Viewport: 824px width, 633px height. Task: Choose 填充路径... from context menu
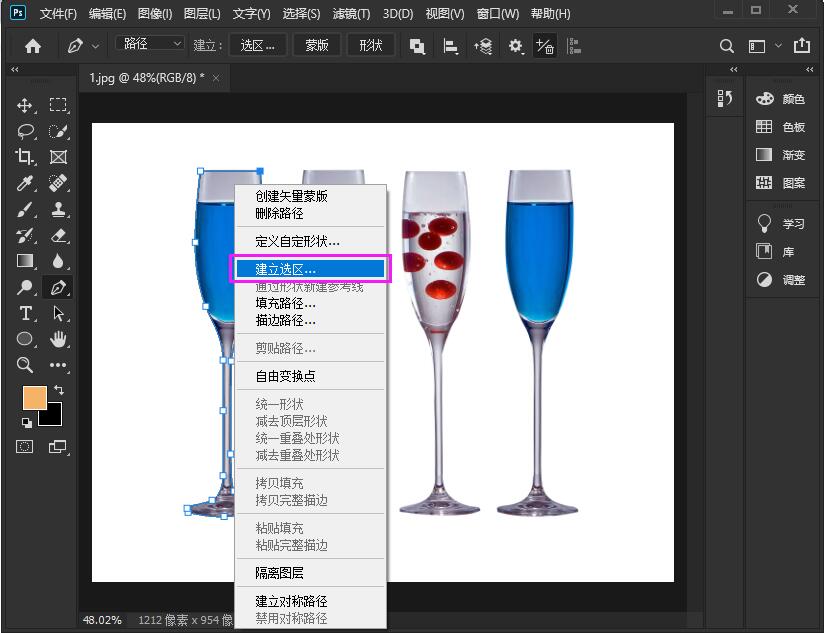pyautogui.click(x=310, y=304)
